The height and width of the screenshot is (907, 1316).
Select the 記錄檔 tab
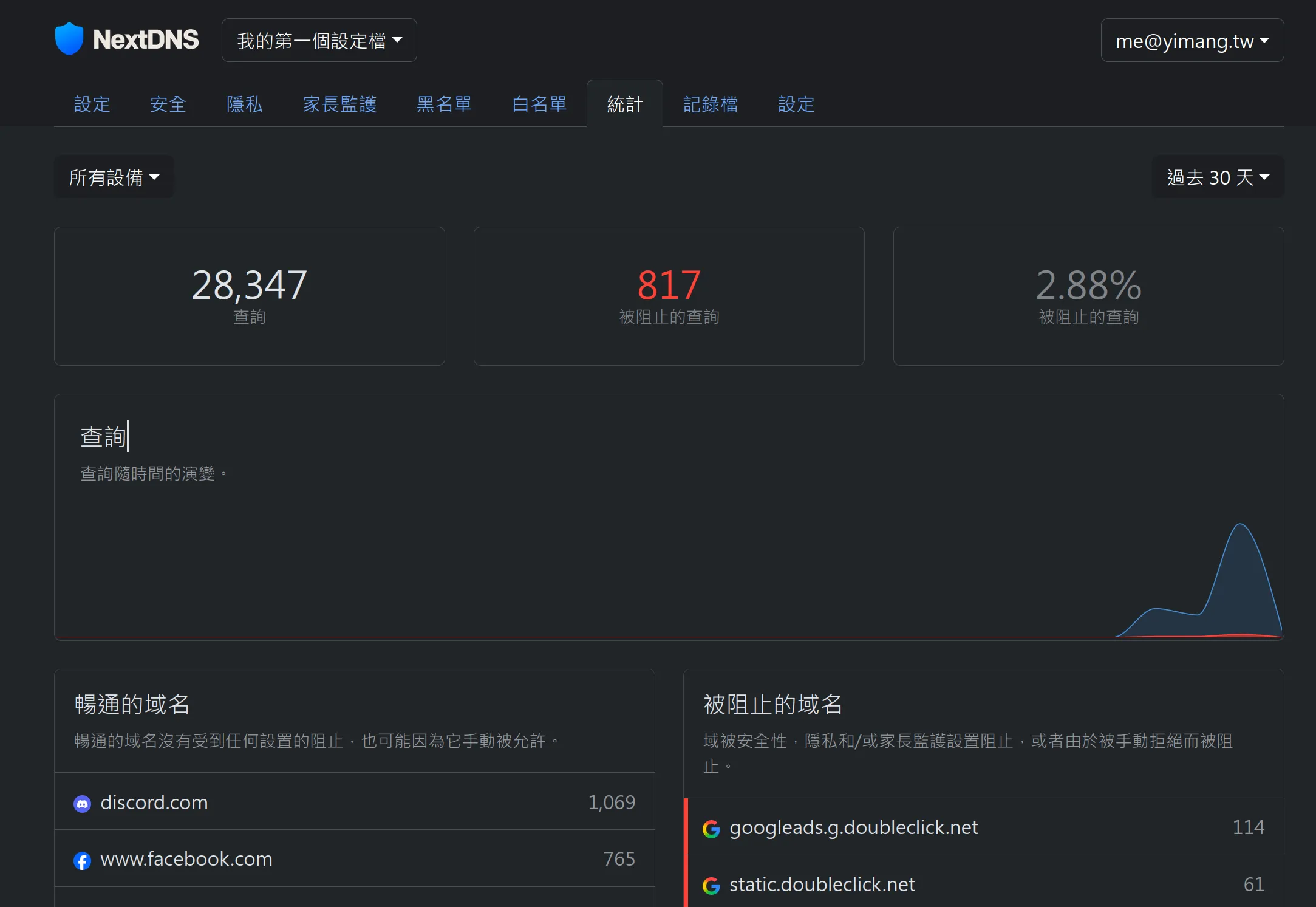(711, 104)
